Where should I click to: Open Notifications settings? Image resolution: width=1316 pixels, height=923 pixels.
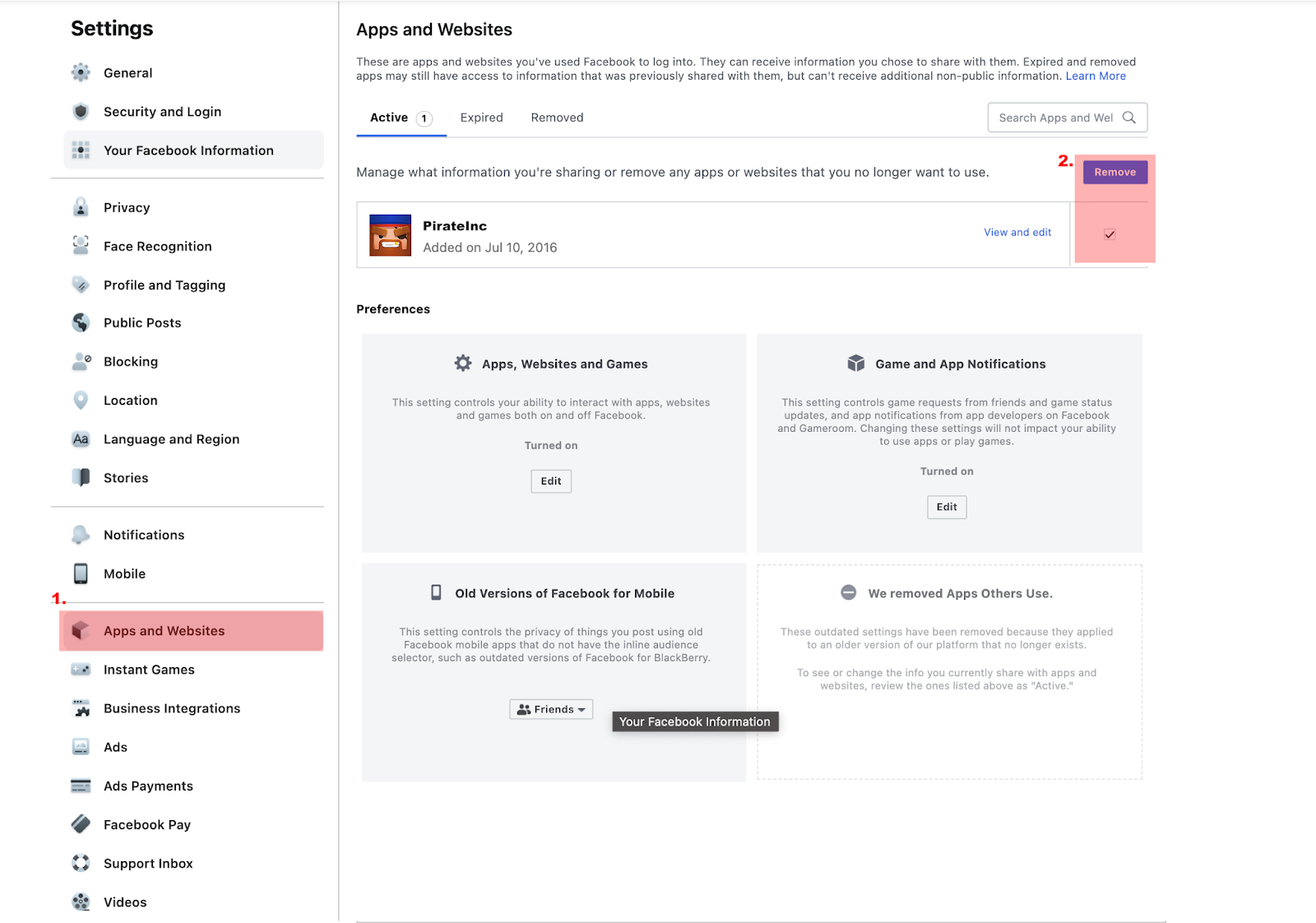click(x=193, y=535)
